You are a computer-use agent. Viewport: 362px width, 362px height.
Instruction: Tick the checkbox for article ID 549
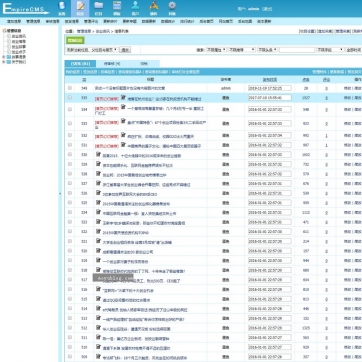click(x=70, y=88)
